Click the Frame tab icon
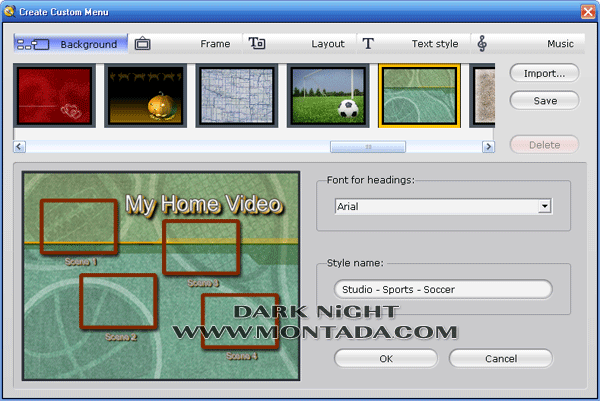The image size is (600, 401). (143, 44)
